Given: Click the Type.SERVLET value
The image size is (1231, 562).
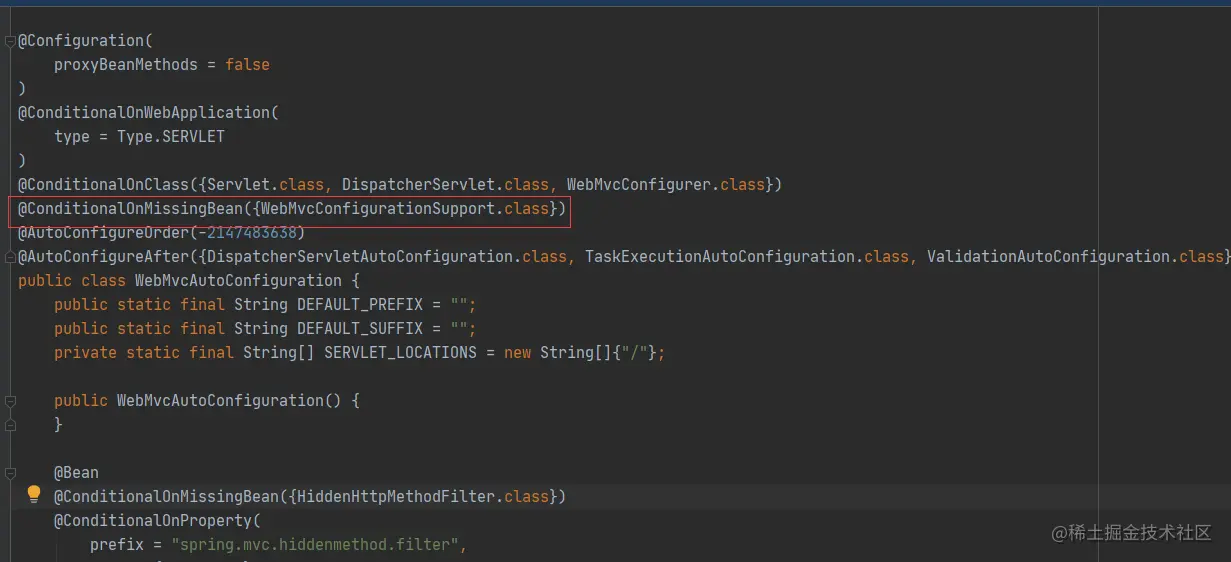Looking at the screenshot, I should (x=171, y=137).
